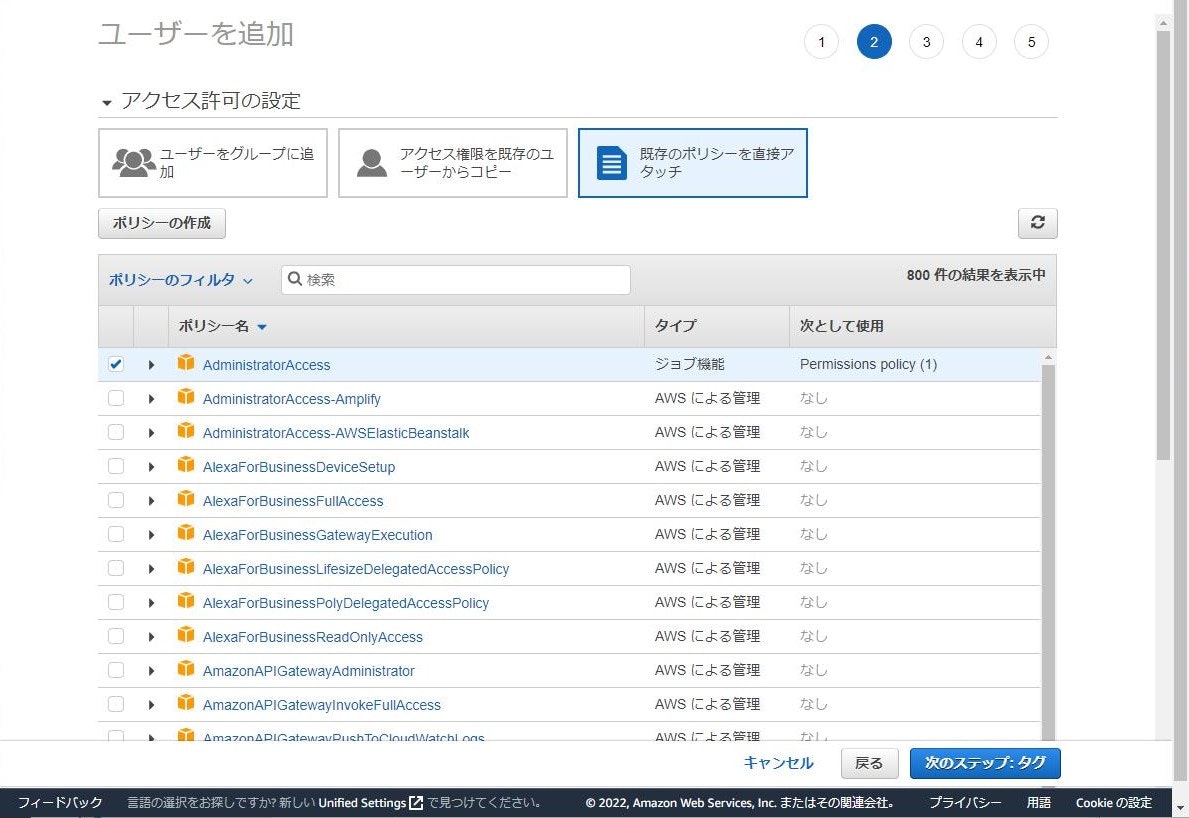This screenshot has height=818, width=1189.
Task: Click 次のステップ: タグ button
Action: [985, 763]
